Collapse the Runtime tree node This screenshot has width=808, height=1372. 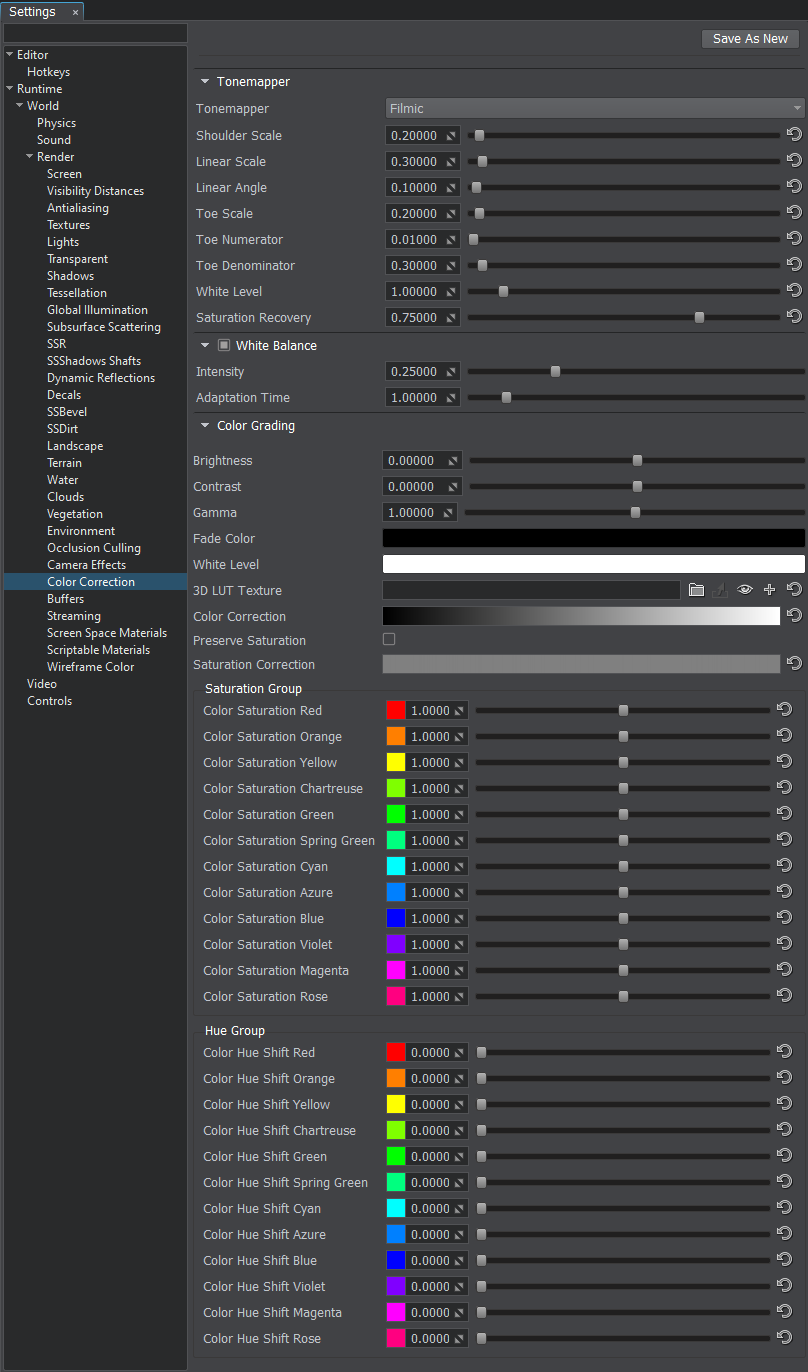pyautogui.click(x=9, y=88)
